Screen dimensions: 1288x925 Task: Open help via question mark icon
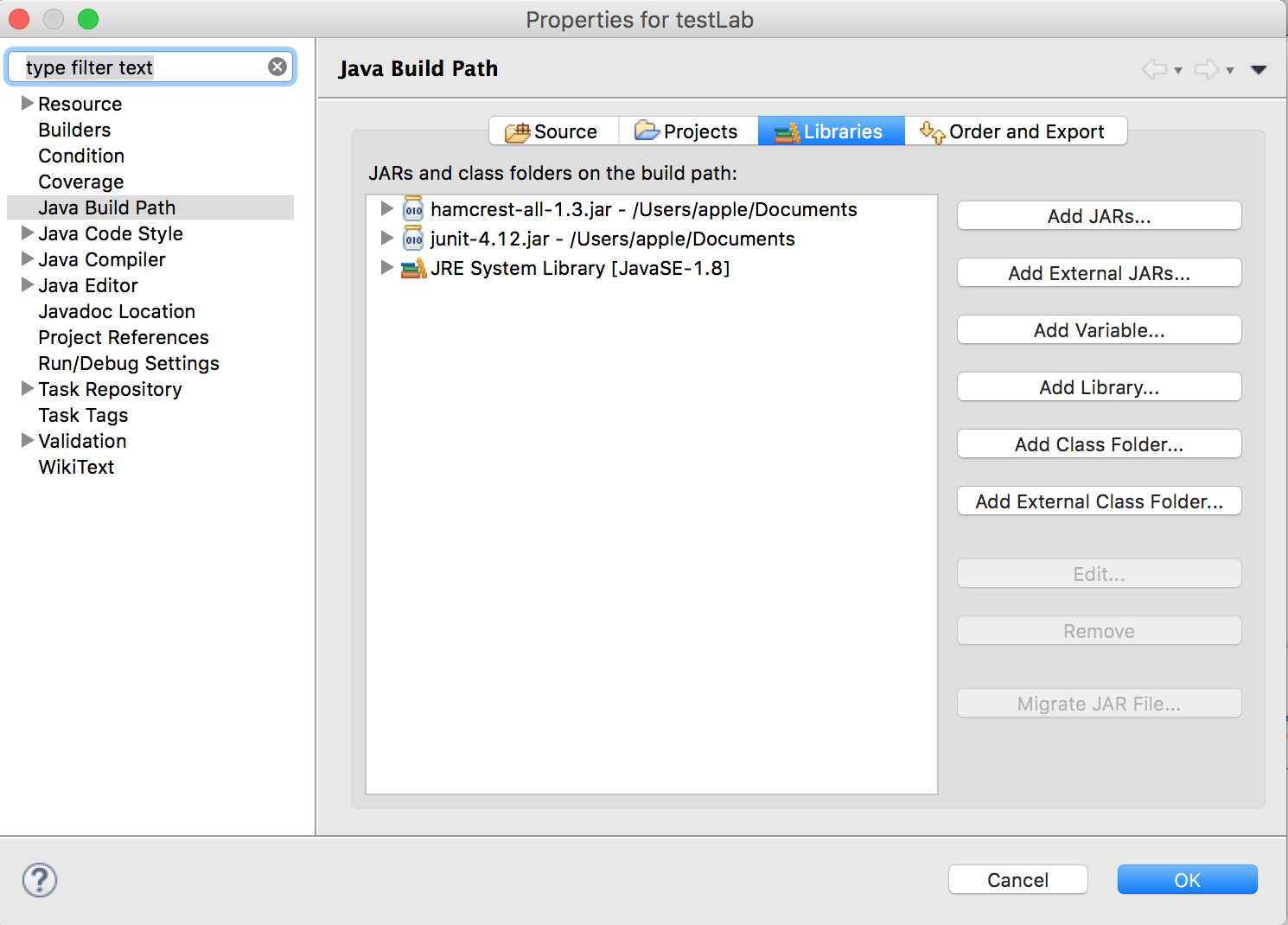tap(40, 880)
